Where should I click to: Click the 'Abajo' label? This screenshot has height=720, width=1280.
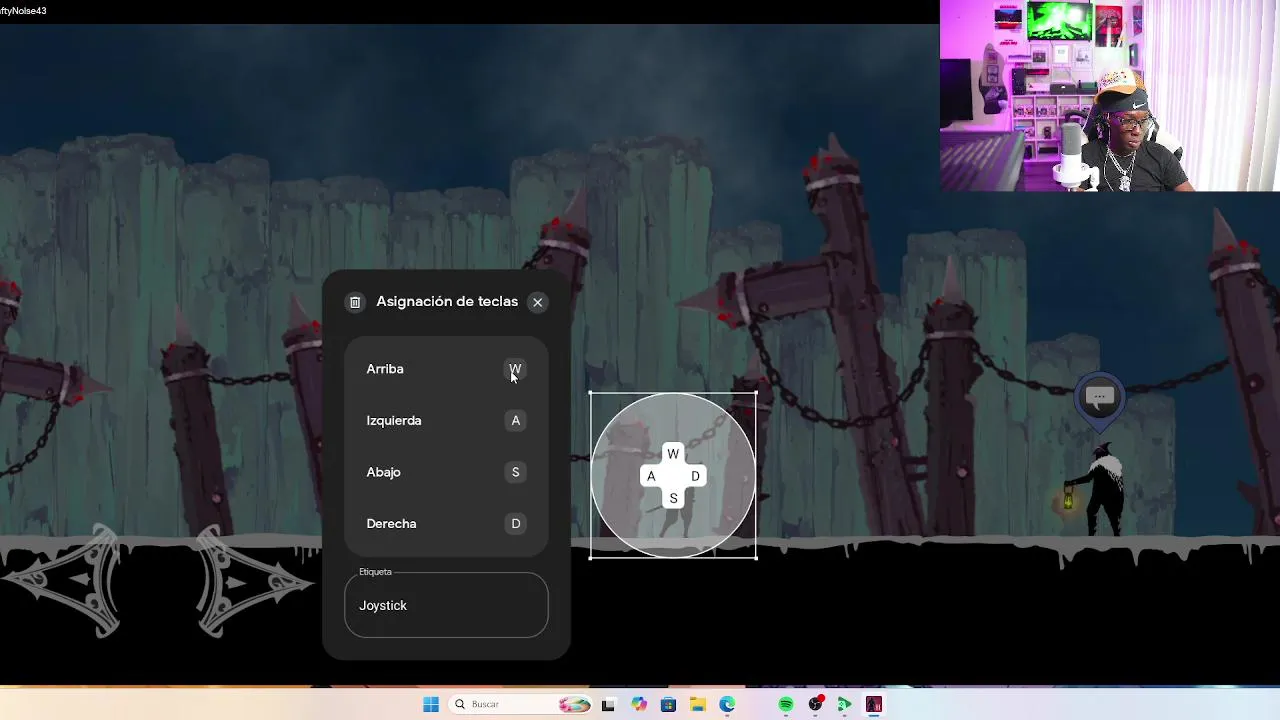click(x=383, y=472)
